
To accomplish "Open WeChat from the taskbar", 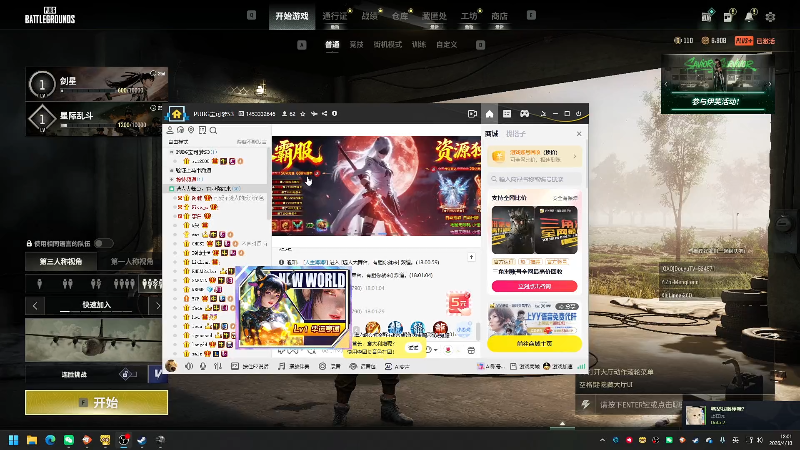I will pyautogui.click(x=69, y=440).
